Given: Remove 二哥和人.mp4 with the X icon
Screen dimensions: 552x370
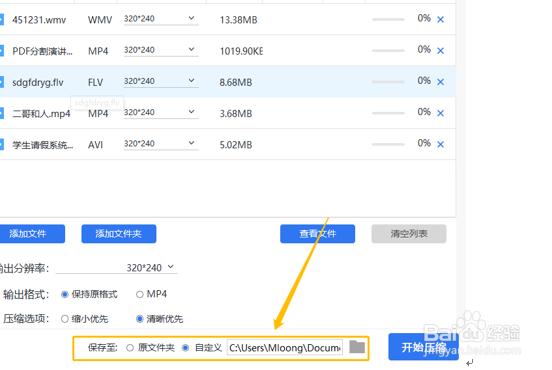Looking at the screenshot, I should (x=440, y=113).
